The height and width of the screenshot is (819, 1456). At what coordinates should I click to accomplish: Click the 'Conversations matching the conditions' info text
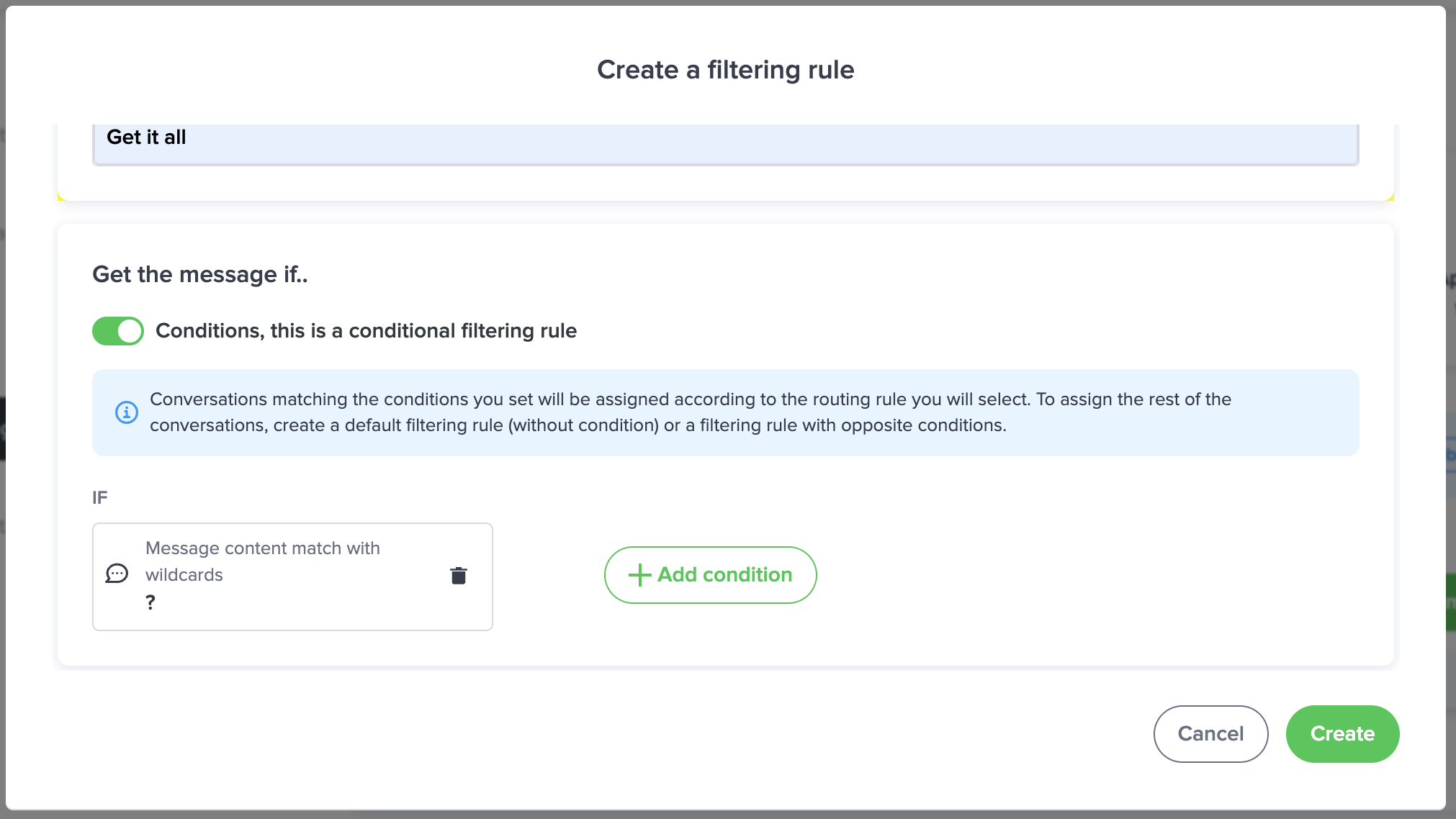coord(690,399)
